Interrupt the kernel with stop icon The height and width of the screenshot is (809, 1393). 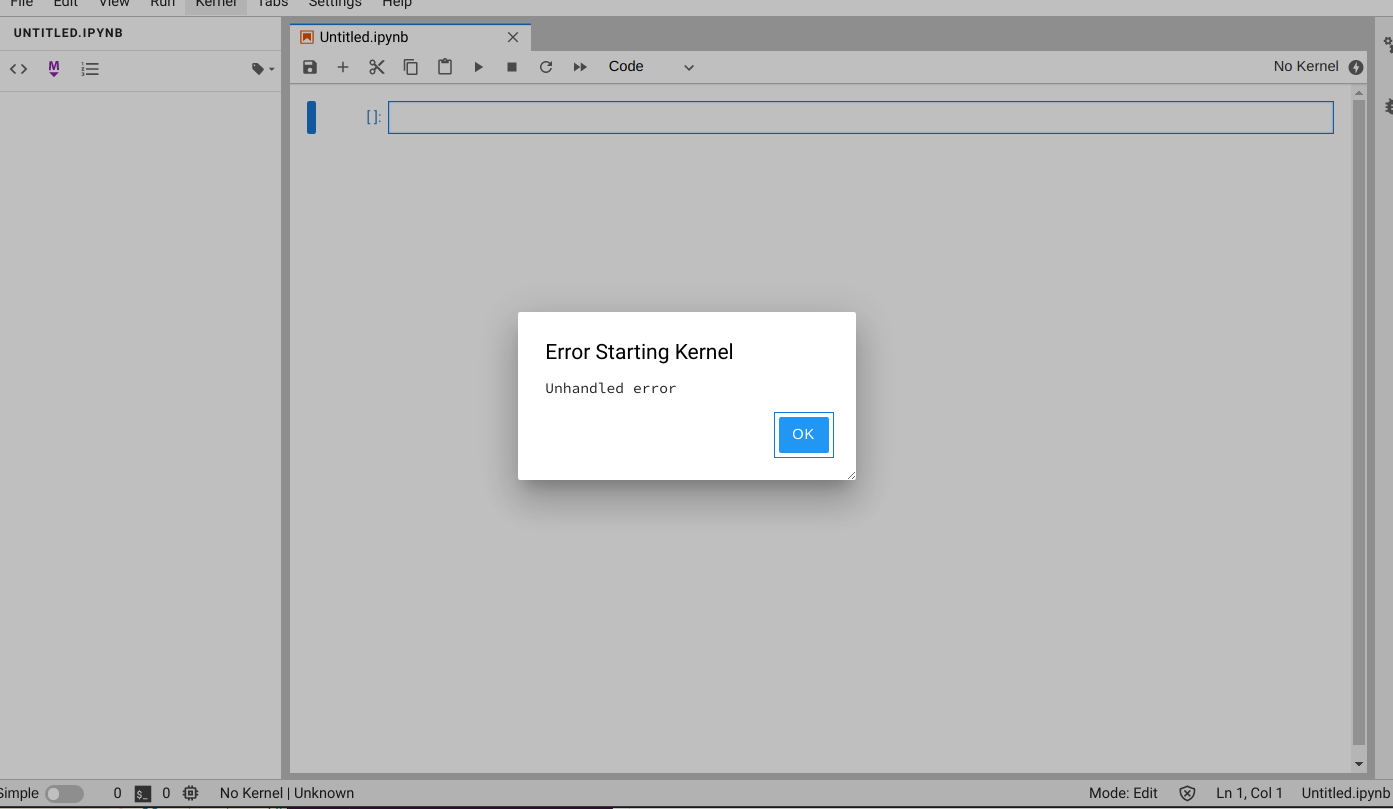pyautogui.click(x=511, y=66)
